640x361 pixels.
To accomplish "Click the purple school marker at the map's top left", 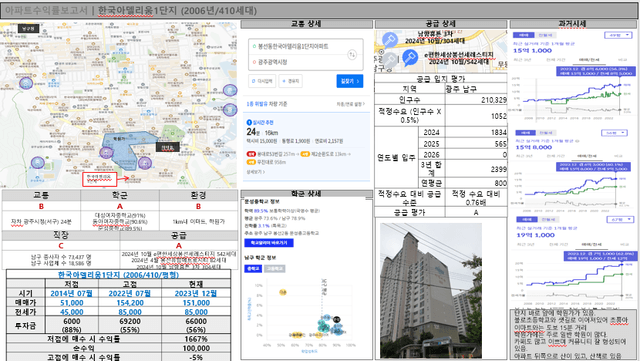I will [26, 83].
